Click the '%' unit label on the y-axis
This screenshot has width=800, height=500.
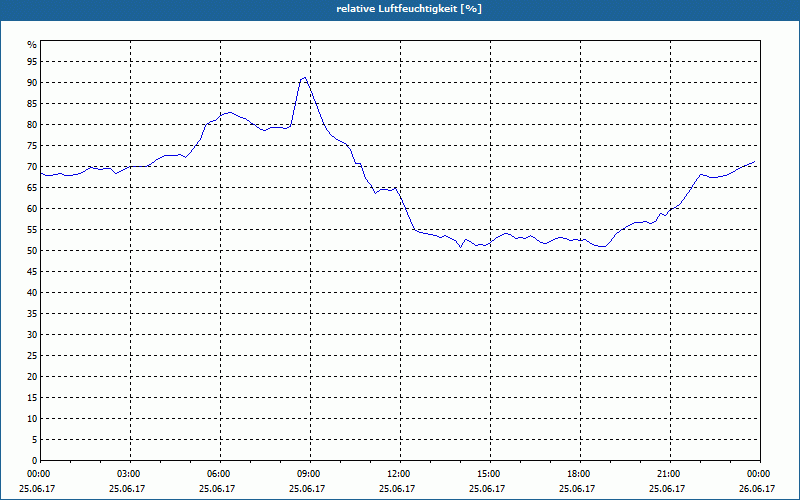[32, 45]
